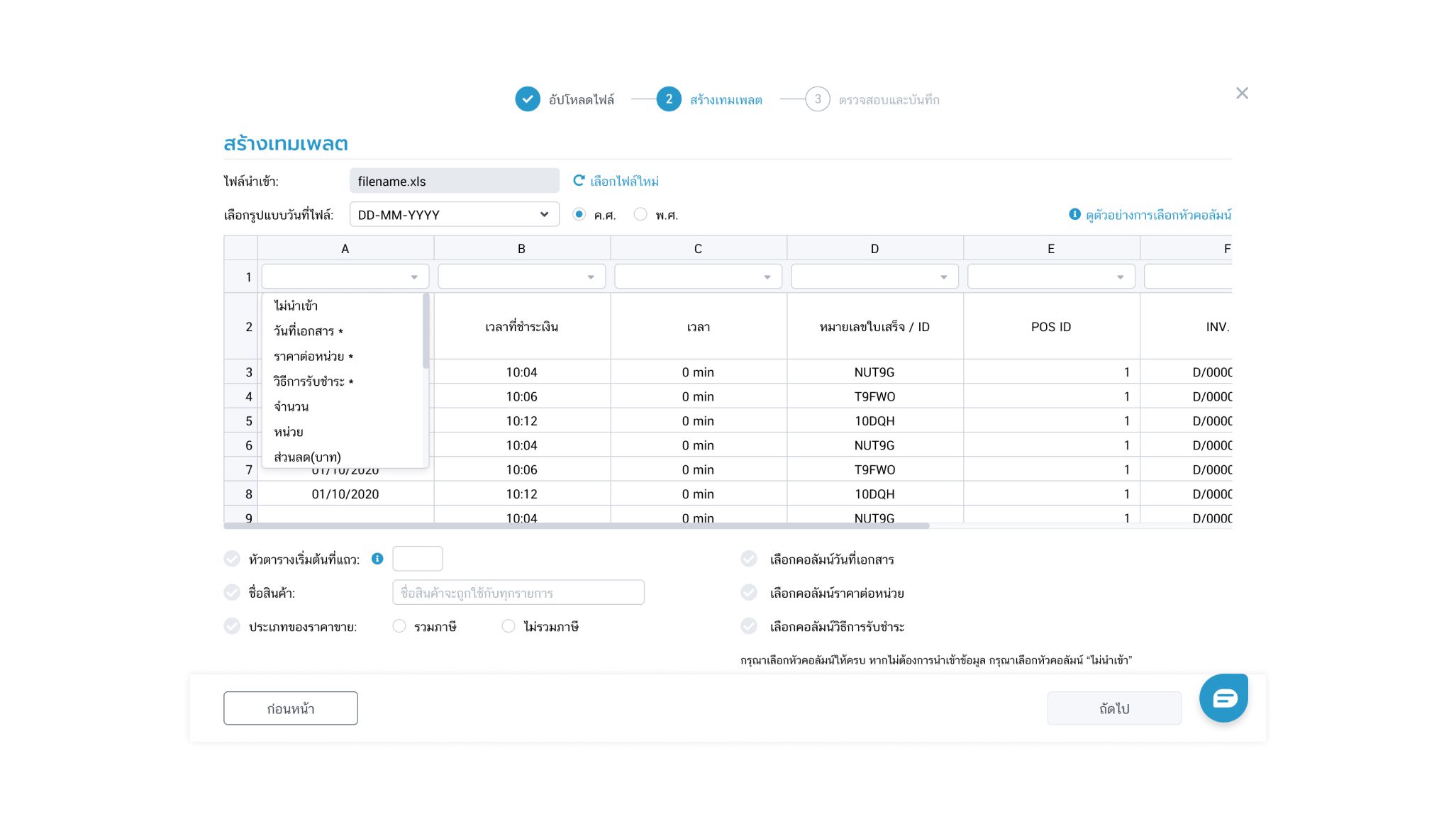
Task: Close the template dialog with X
Action: (x=1242, y=93)
